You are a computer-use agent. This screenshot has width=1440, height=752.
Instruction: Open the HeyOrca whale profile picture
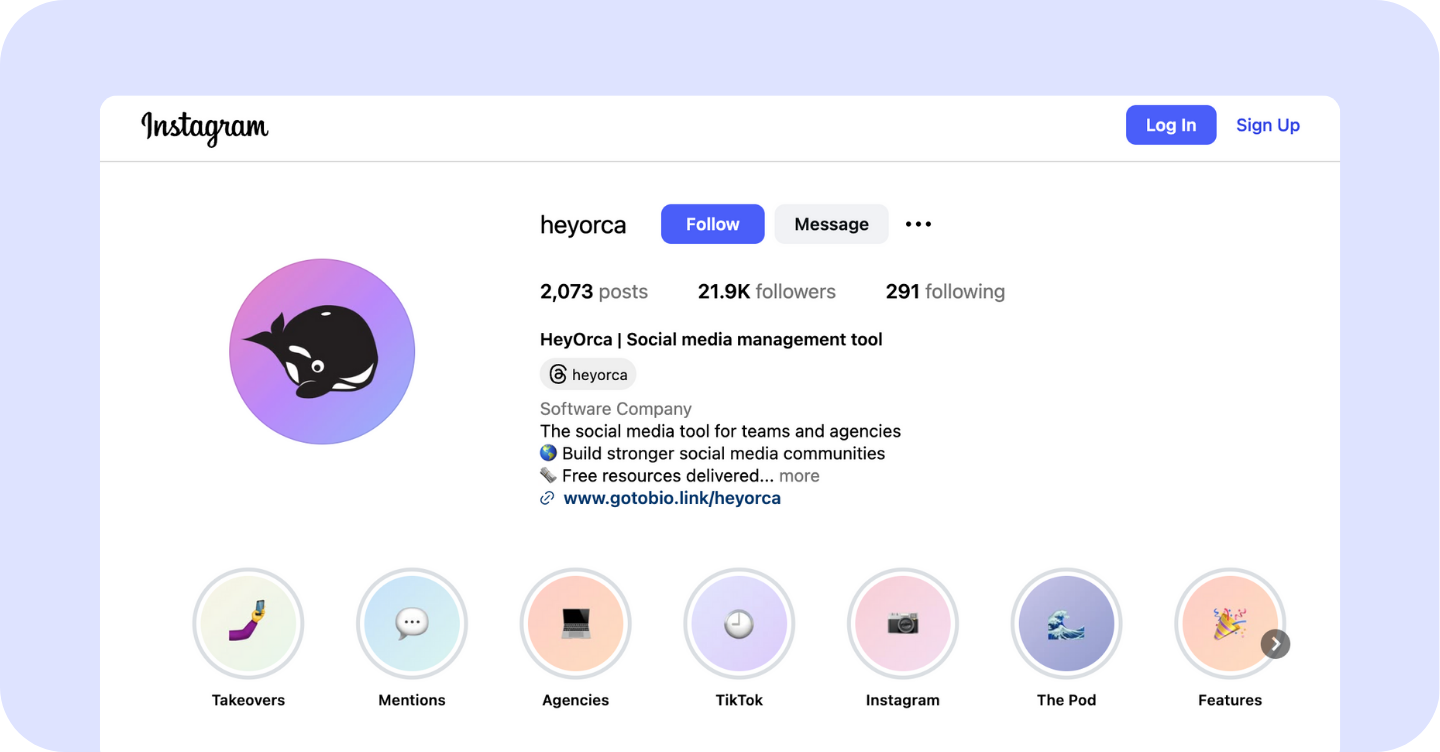pos(322,351)
